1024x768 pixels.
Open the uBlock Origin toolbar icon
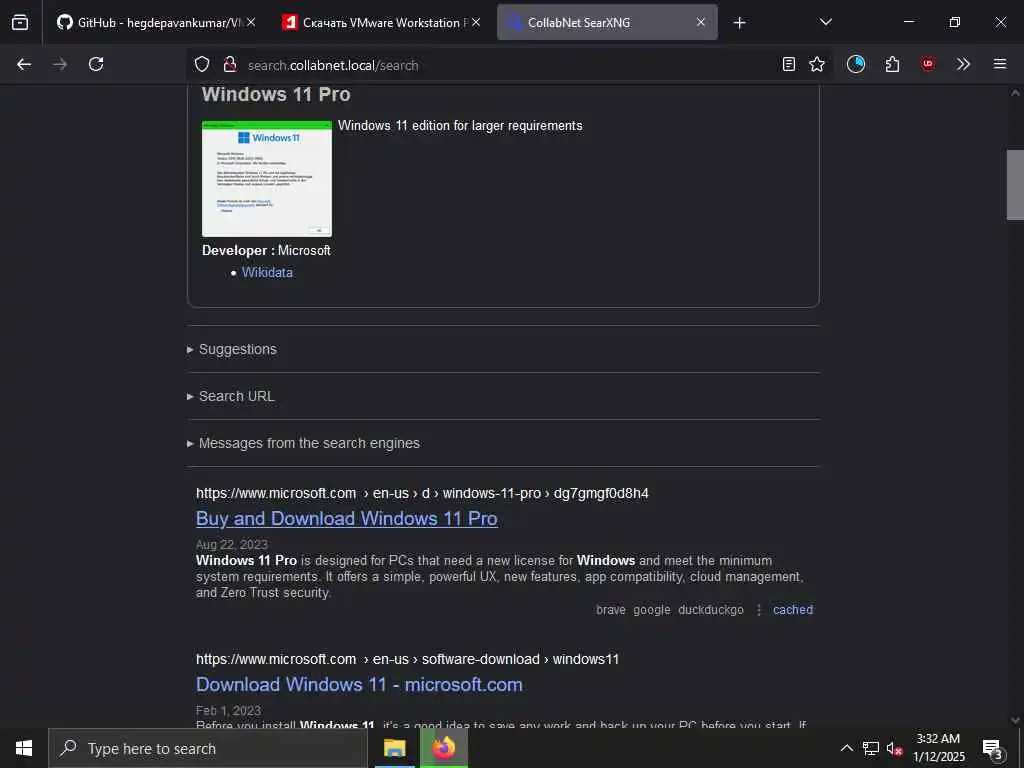point(927,64)
